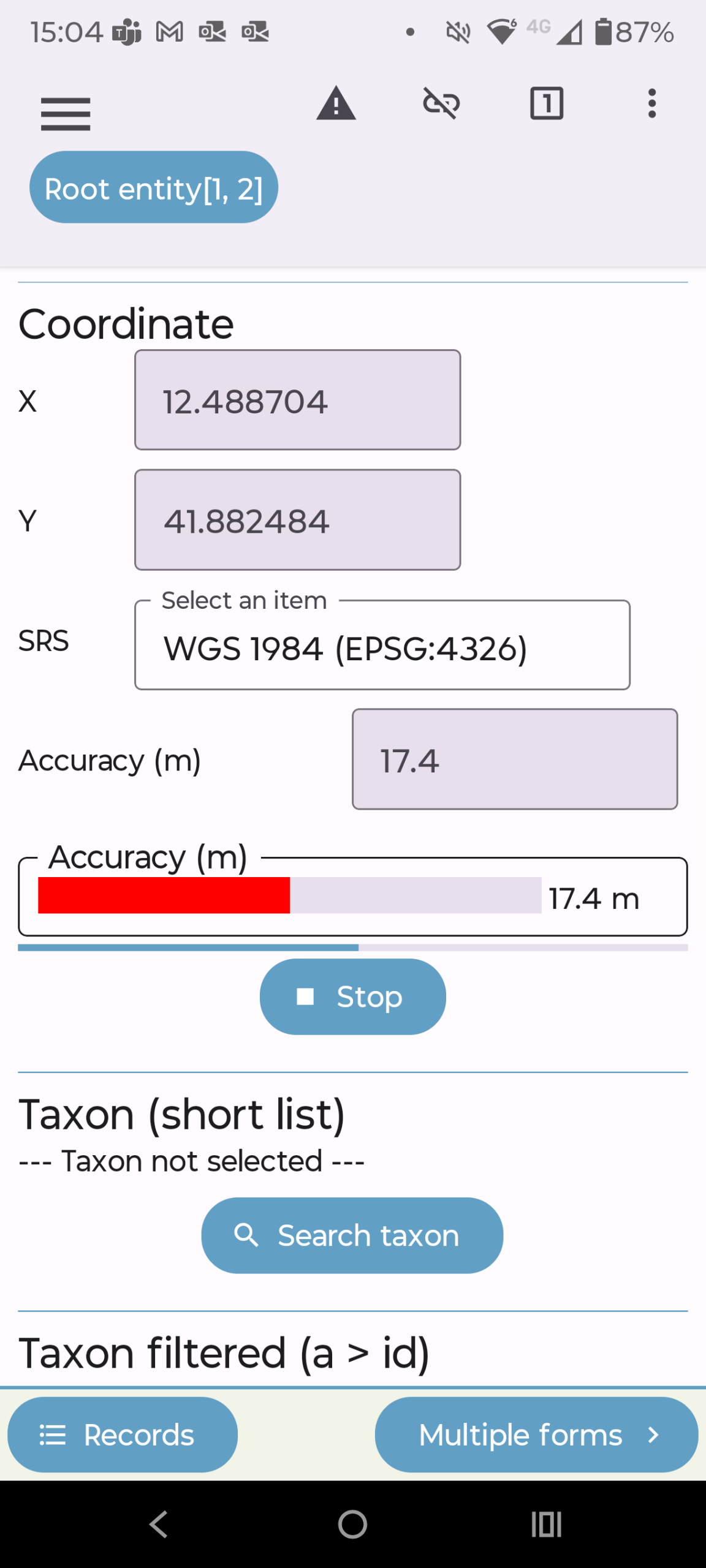The width and height of the screenshot is (706, 1568).
Task: Open the hamburger navigation menu
Action: pos(66,114)
